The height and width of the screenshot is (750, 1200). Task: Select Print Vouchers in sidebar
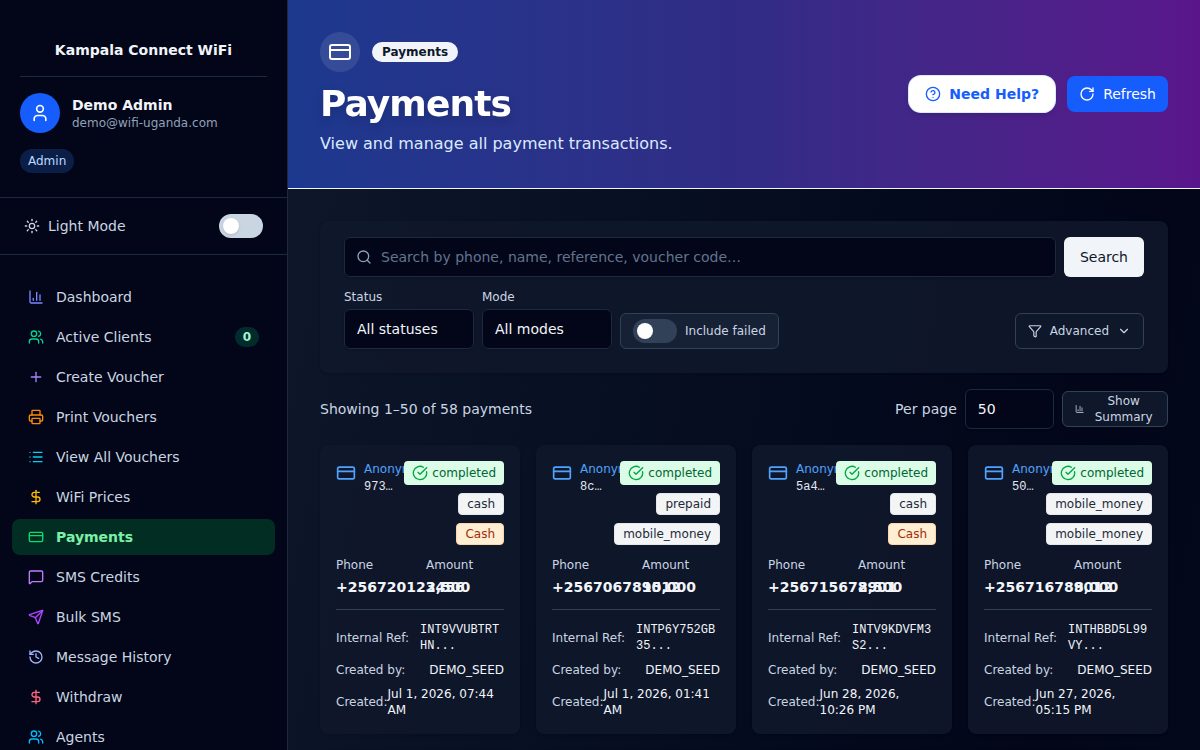[x=143, y=417]
